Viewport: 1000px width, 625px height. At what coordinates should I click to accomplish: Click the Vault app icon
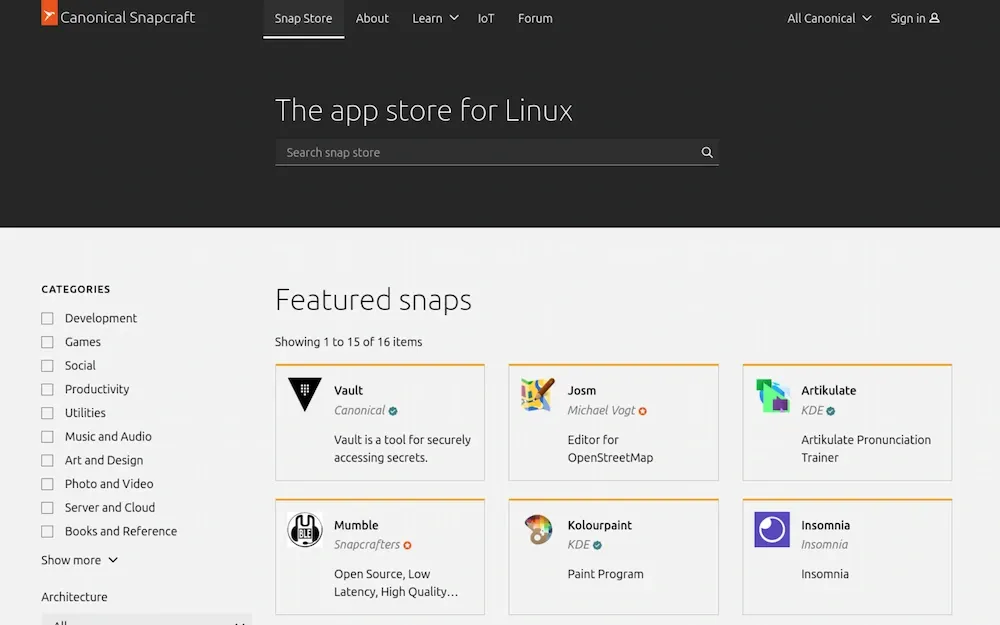coord(303,395)
